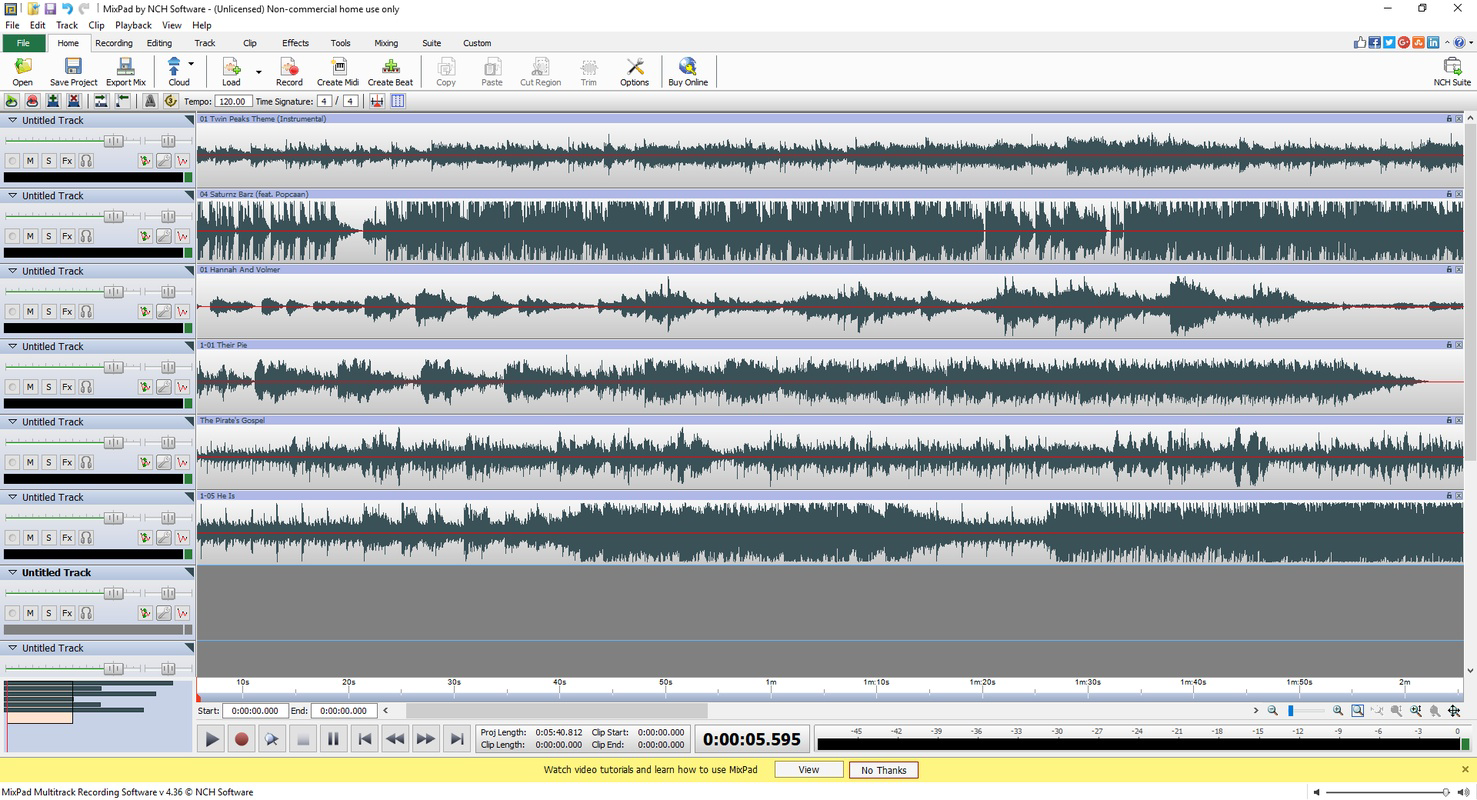Collapse the Untitled Track containing The Pirate's Gospel
Viewport: 1477px width, 800px height.
tap(13, 422)
